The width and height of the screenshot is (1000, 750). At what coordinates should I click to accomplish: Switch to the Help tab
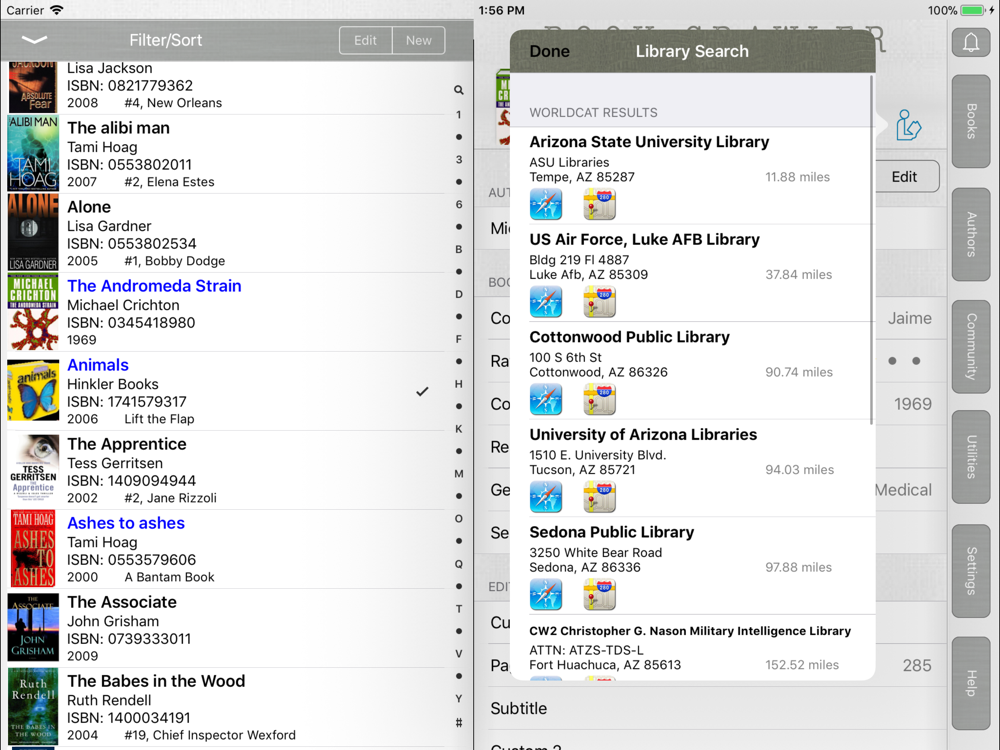971,683
